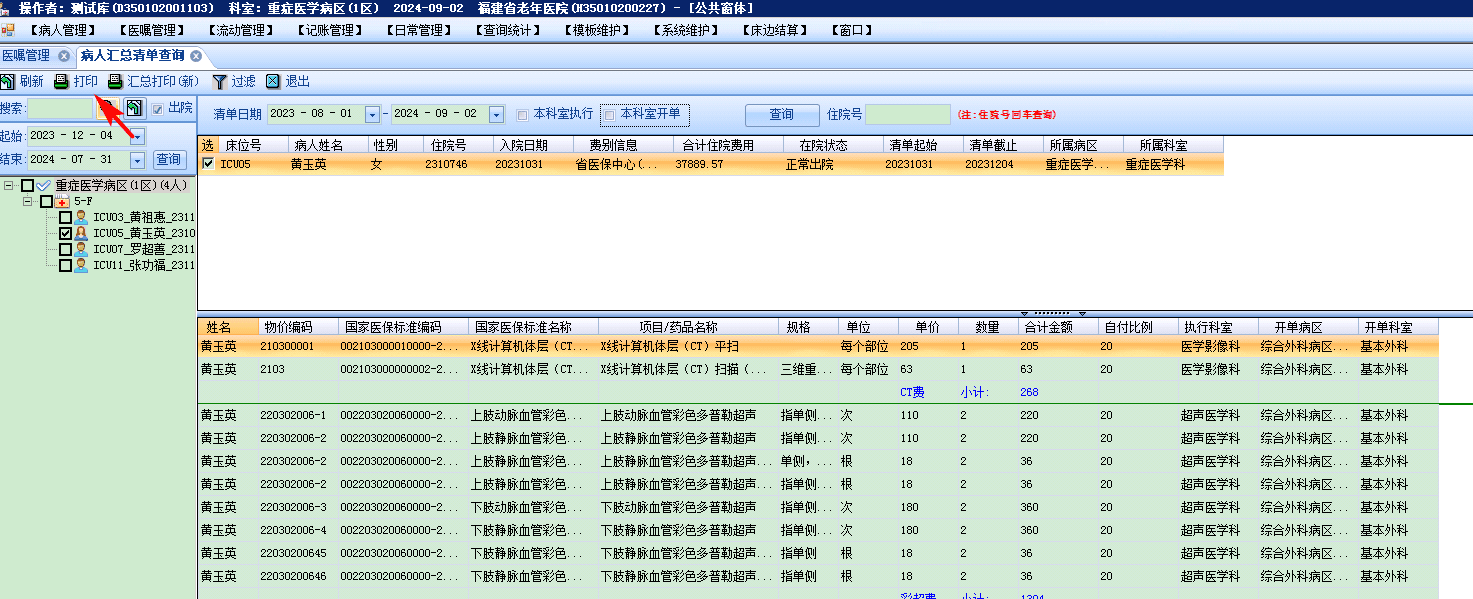Click the 220302006-3 price code cell
The image size is (1473, 599).
[298, 507]
